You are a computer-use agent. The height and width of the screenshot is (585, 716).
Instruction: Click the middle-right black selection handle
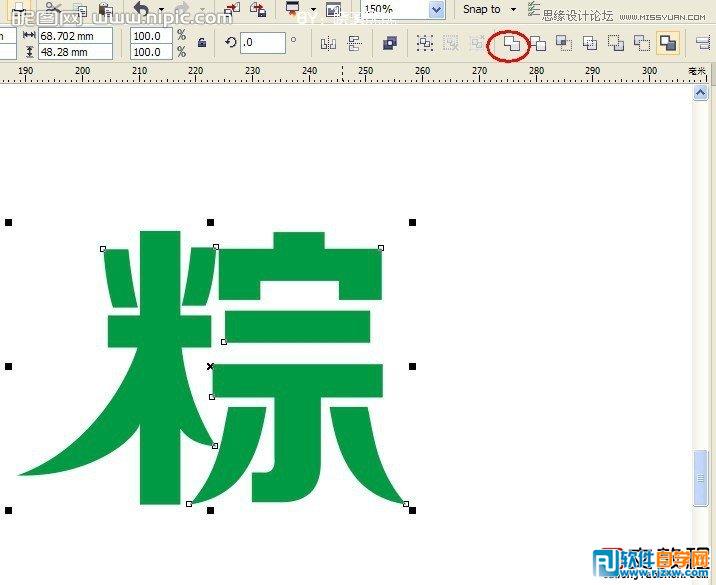coord(412,366)
